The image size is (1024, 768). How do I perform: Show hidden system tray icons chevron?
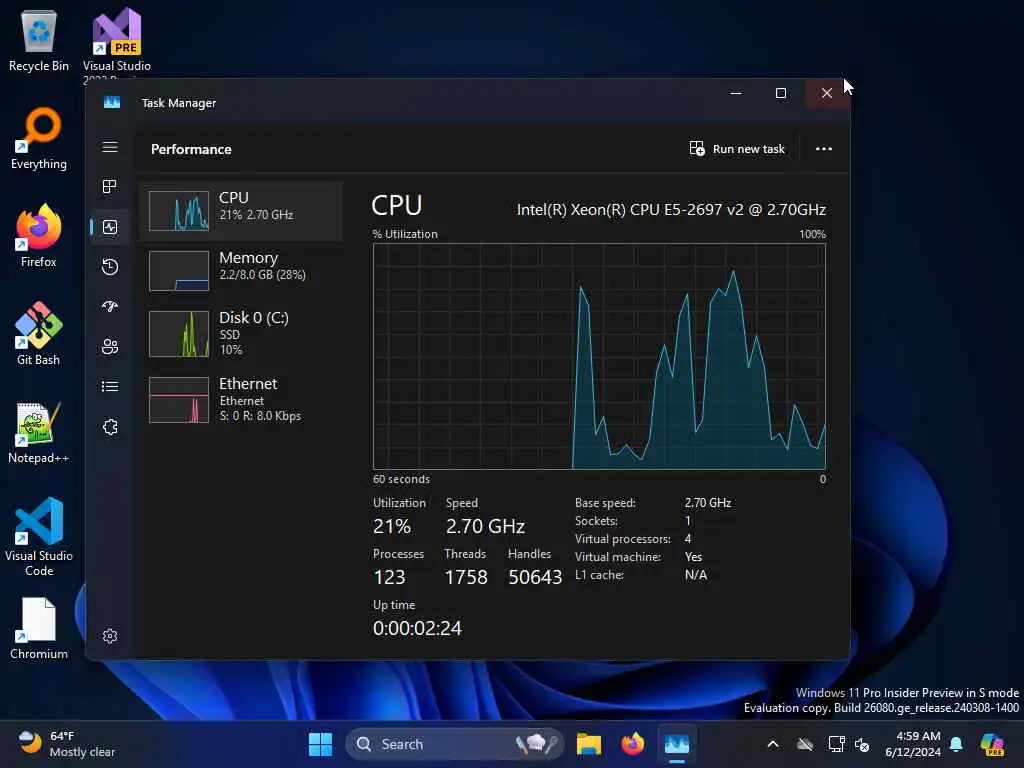pos(773,744)
